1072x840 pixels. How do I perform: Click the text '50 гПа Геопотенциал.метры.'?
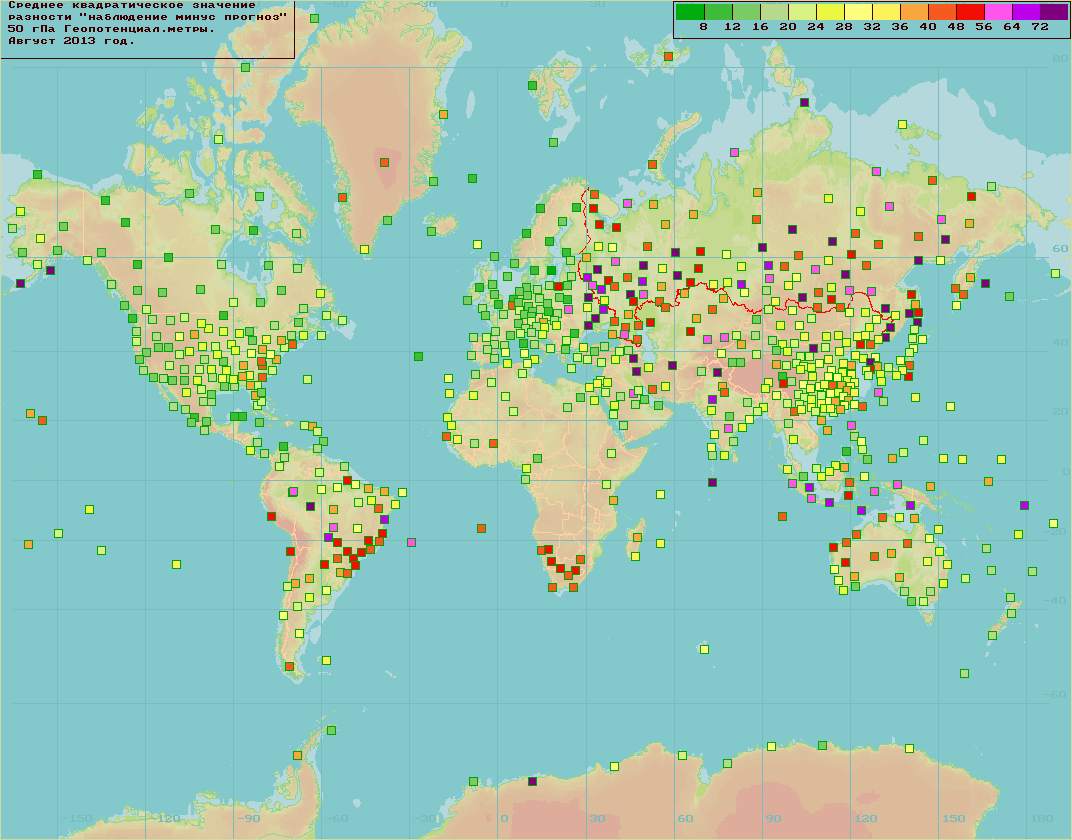click(x=111, y=29)
